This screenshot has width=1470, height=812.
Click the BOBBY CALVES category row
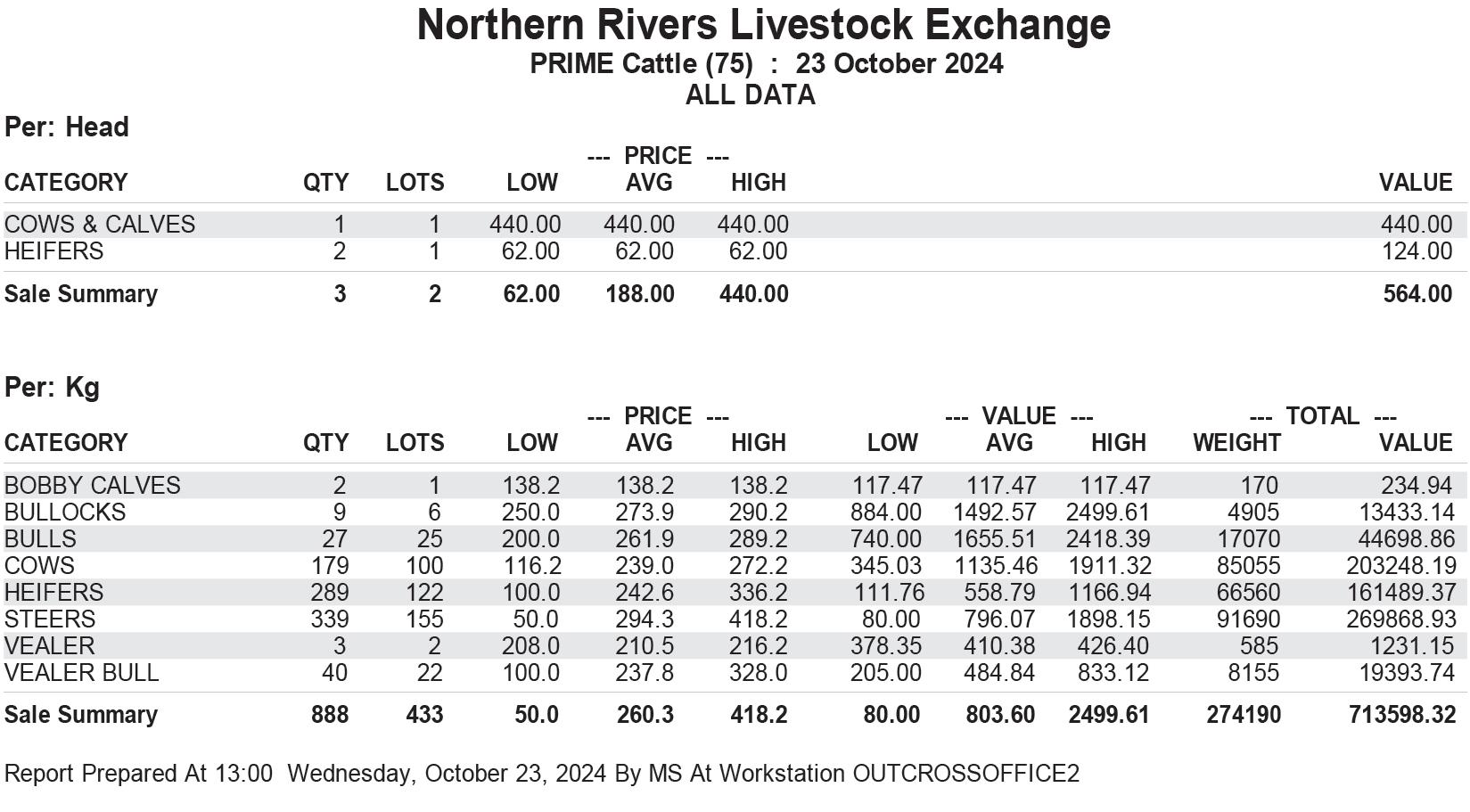click(735, 486)
